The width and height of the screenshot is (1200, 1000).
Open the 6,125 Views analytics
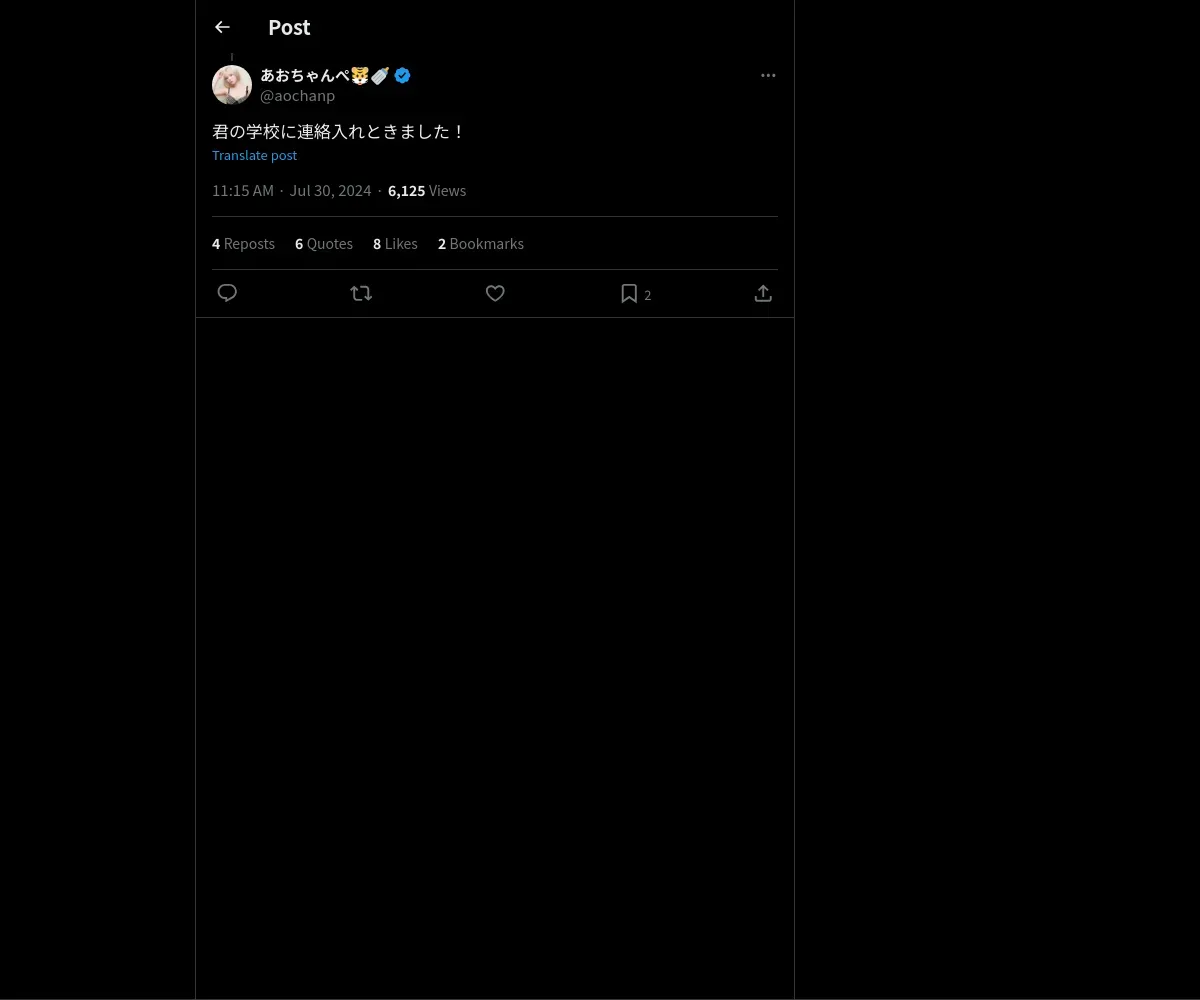pos(427,191)
